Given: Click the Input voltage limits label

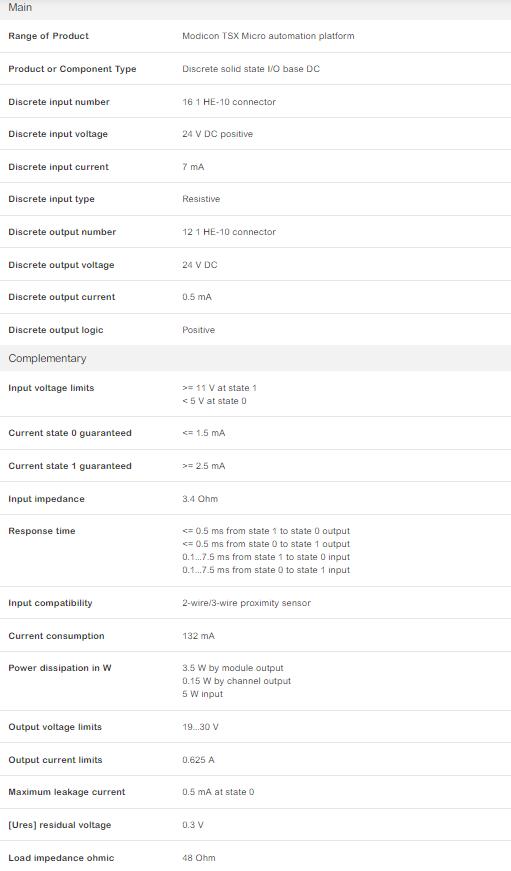Looking at the screenshot, I should 51,388.
